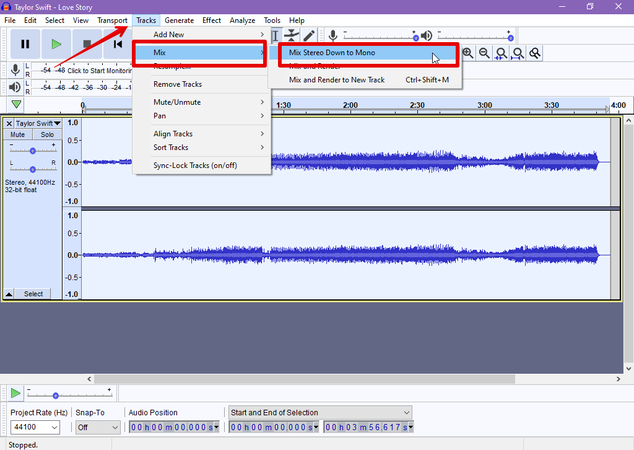
Task: Open Start and End of Selection dropdown
Action: pos(320,412)
